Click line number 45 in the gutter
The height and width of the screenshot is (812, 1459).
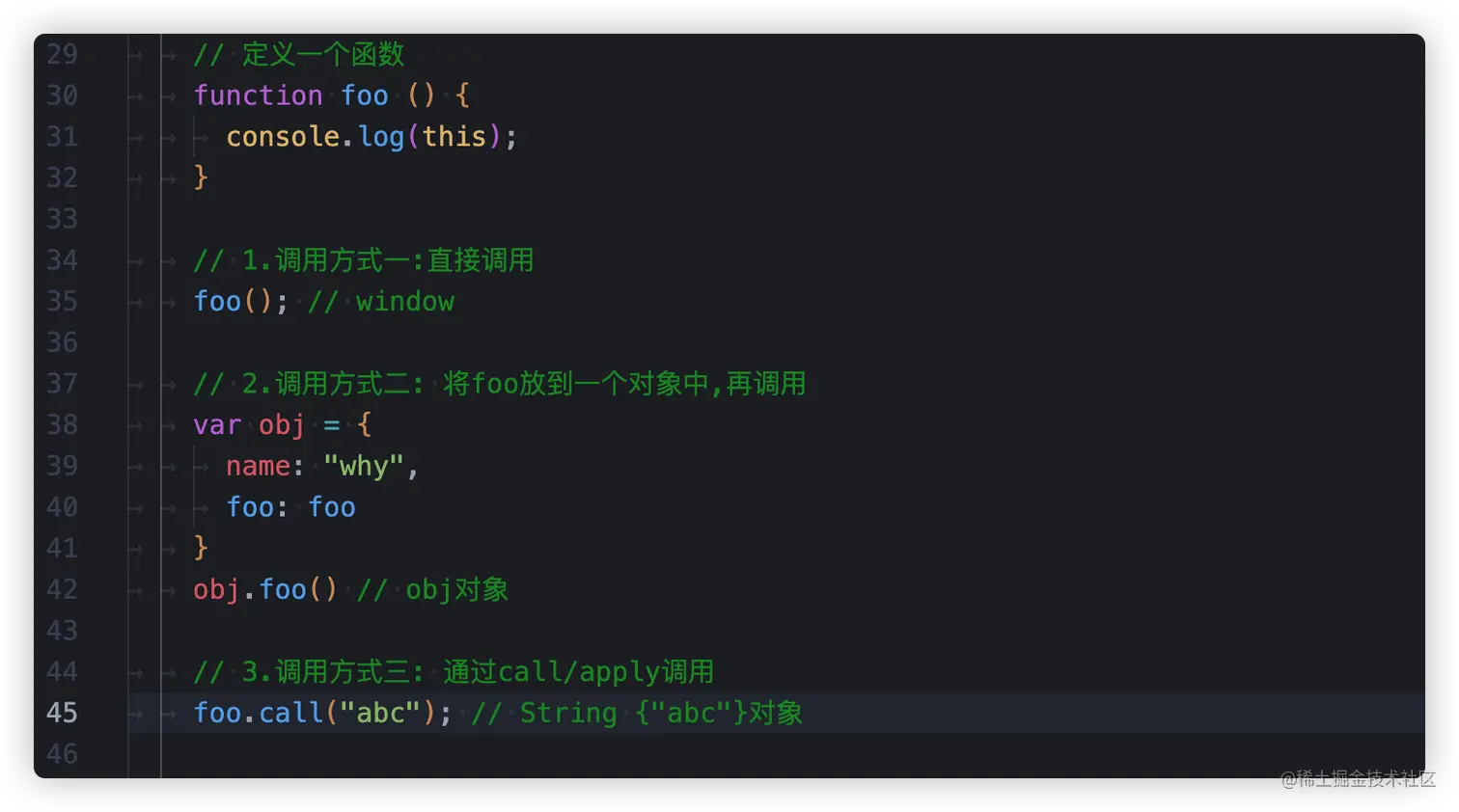pos(62,713)
